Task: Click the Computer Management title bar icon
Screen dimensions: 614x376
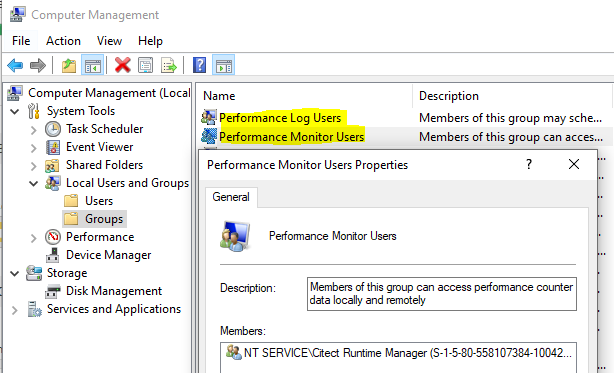Action: click(x=18, y=14)
